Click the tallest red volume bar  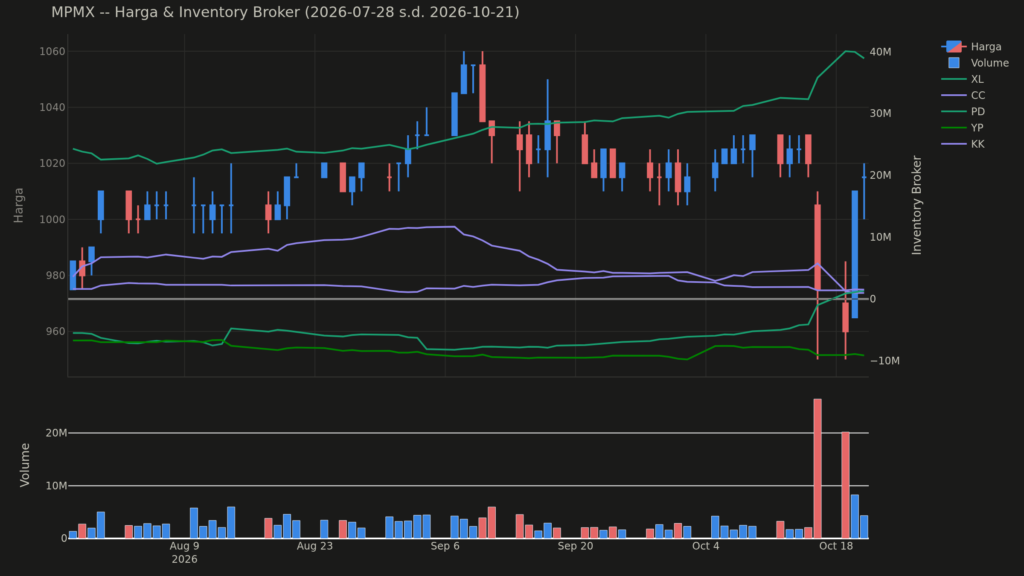[818, 468]
